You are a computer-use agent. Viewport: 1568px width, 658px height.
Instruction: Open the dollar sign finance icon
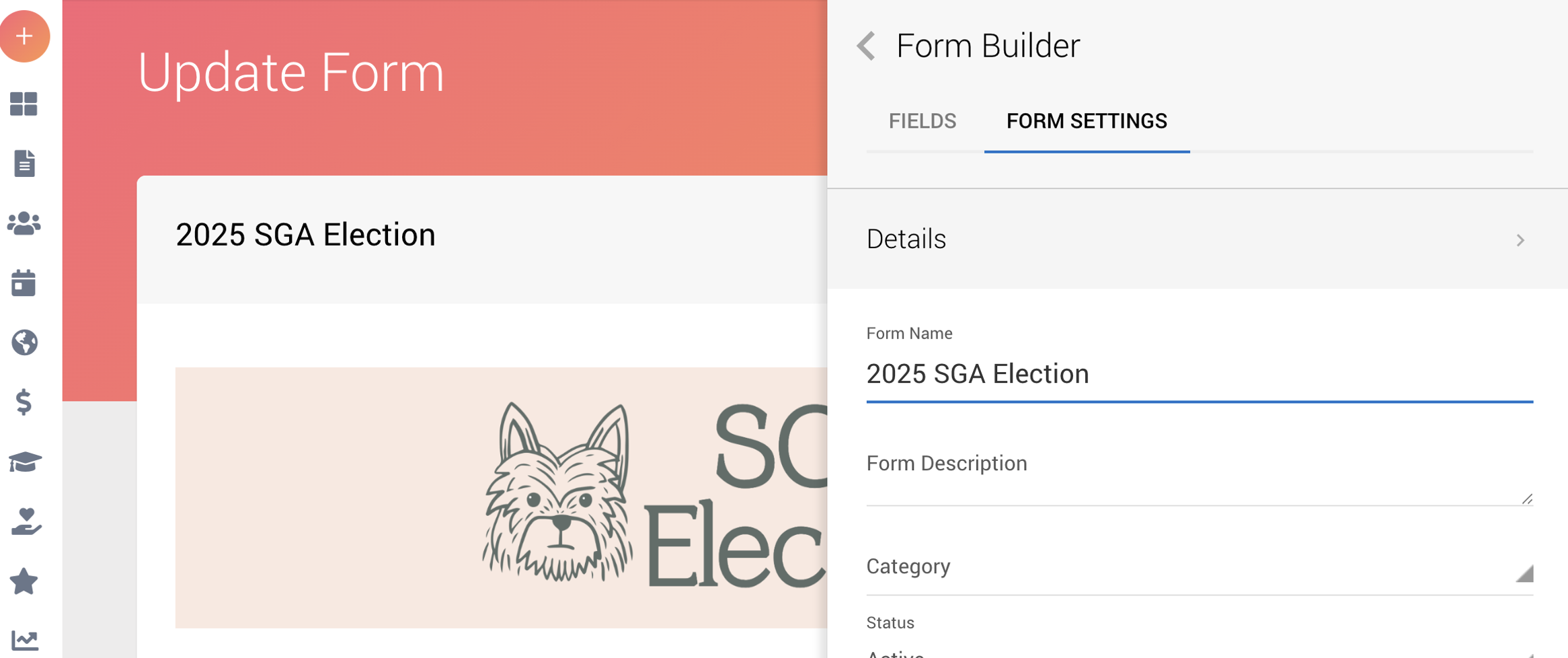24,402
